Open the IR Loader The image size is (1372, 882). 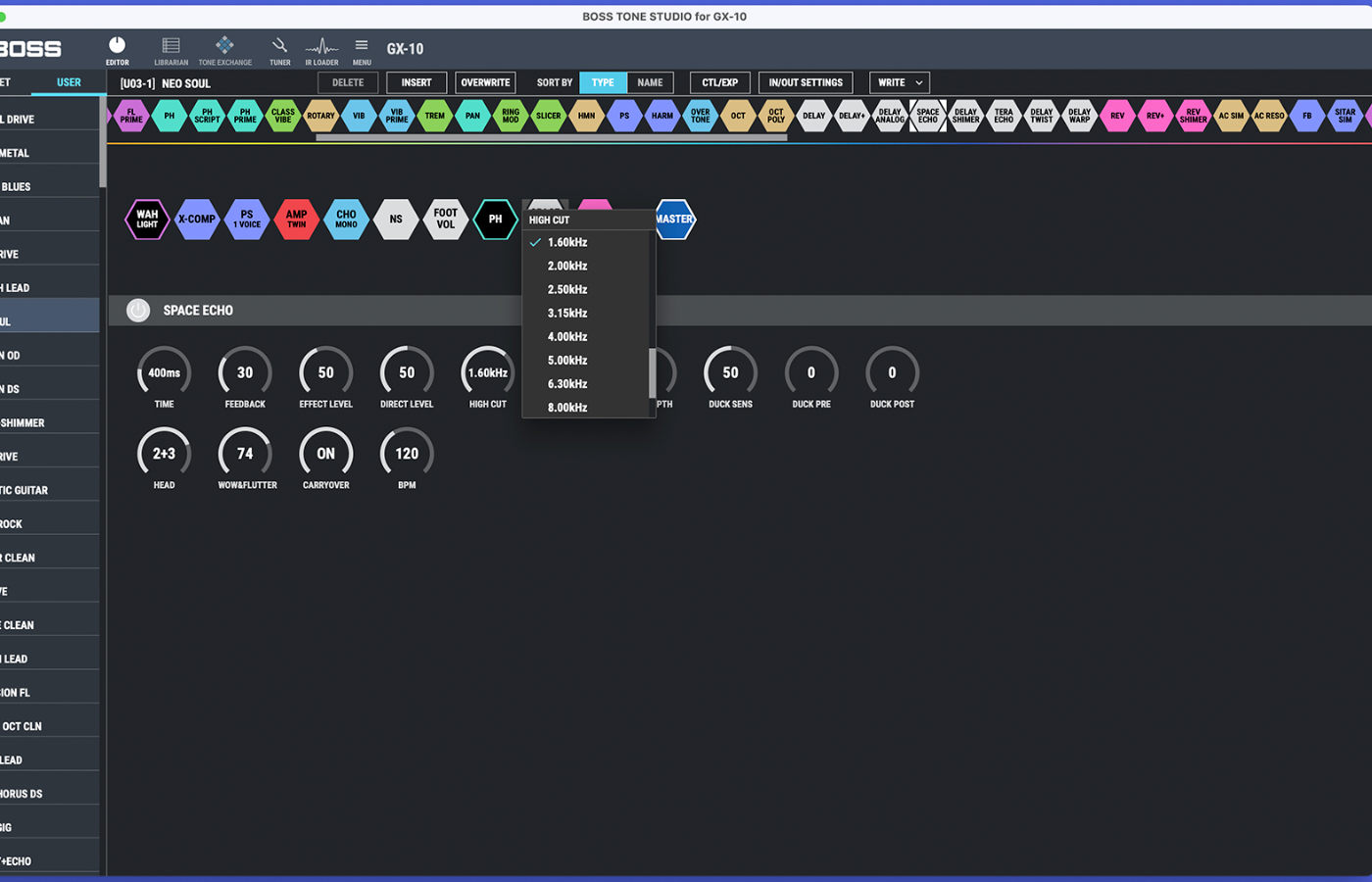[x=321, y=50]
